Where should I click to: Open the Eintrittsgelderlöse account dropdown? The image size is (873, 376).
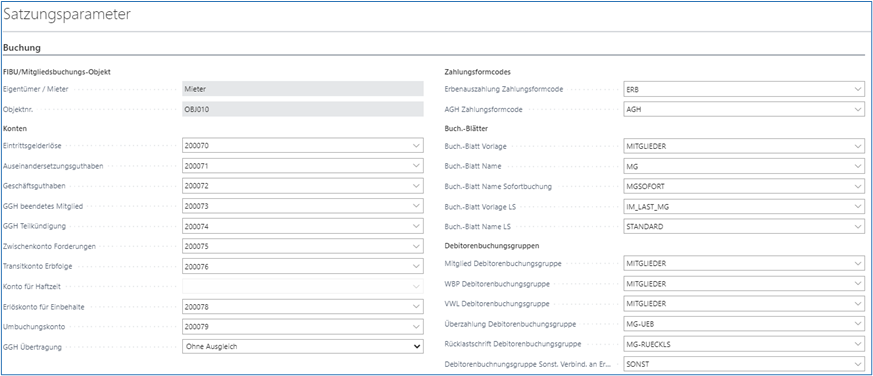click(415, 145)
